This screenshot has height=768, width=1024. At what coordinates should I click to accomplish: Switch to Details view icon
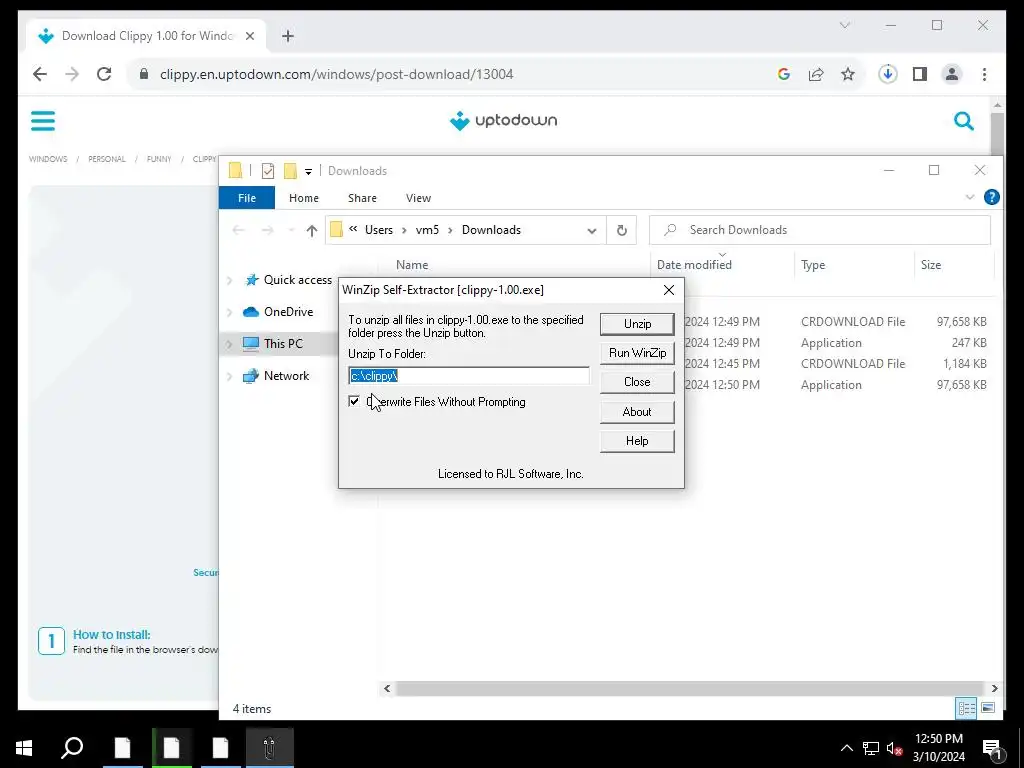click(x=966, y=708)
